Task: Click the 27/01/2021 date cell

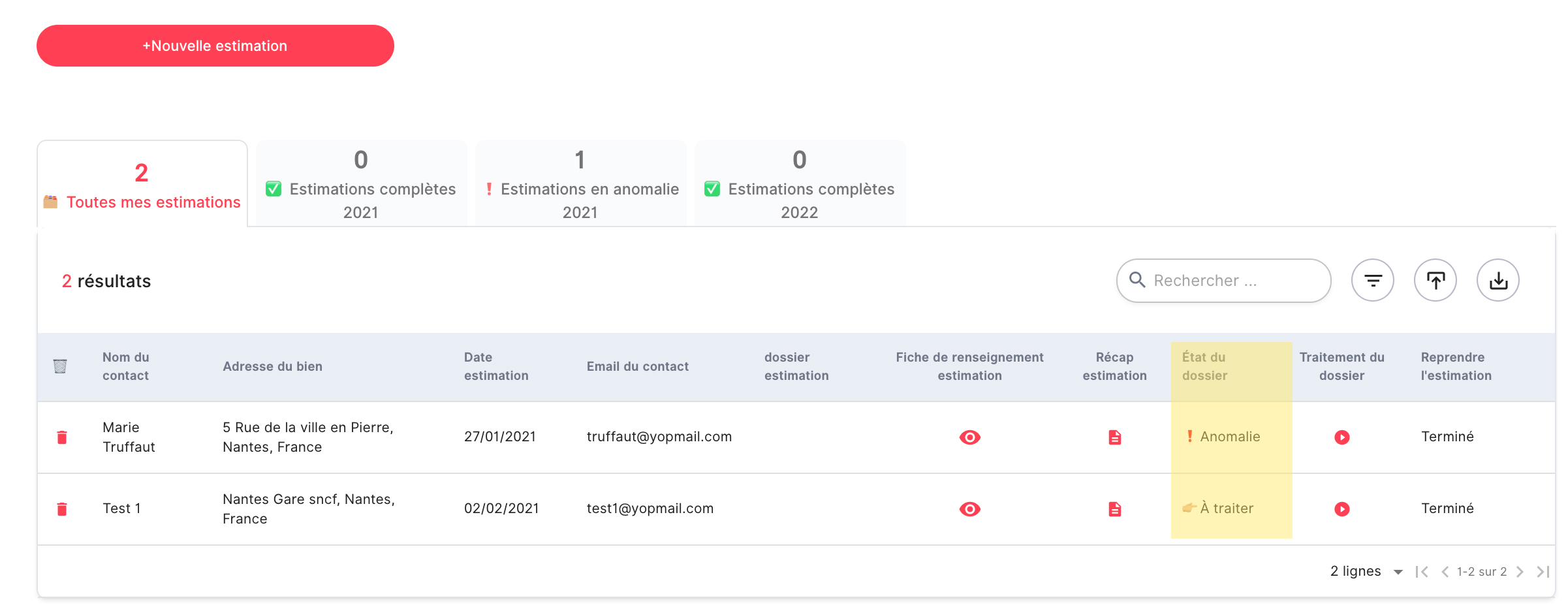Action: pos(500,437)
